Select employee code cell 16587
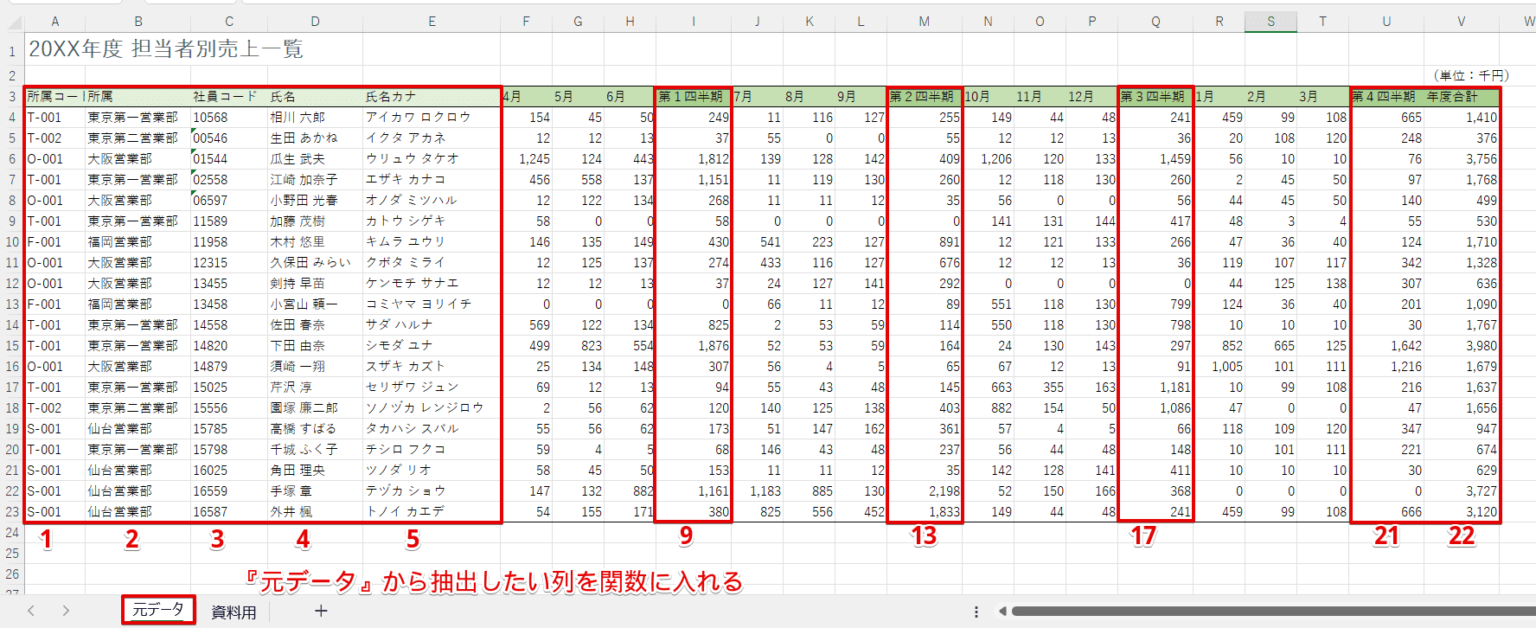Screen dimensions: 1536x628 tap(229, 511)
